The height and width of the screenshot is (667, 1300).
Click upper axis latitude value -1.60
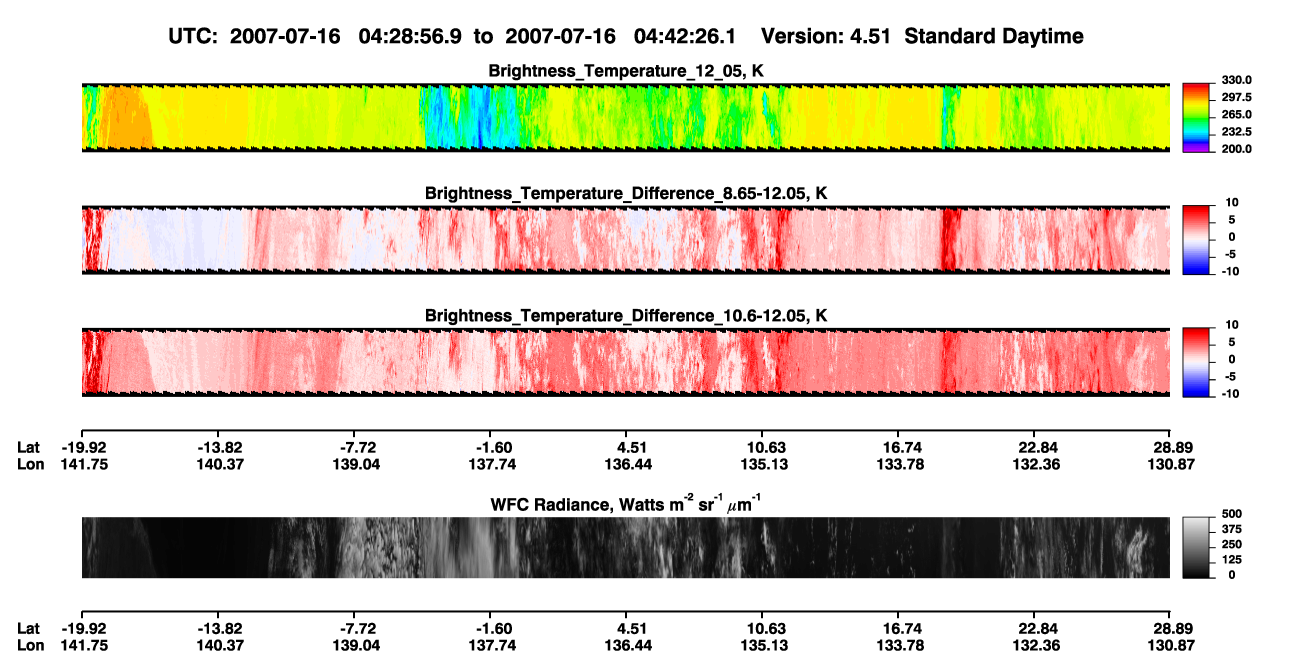coord(494,448)
